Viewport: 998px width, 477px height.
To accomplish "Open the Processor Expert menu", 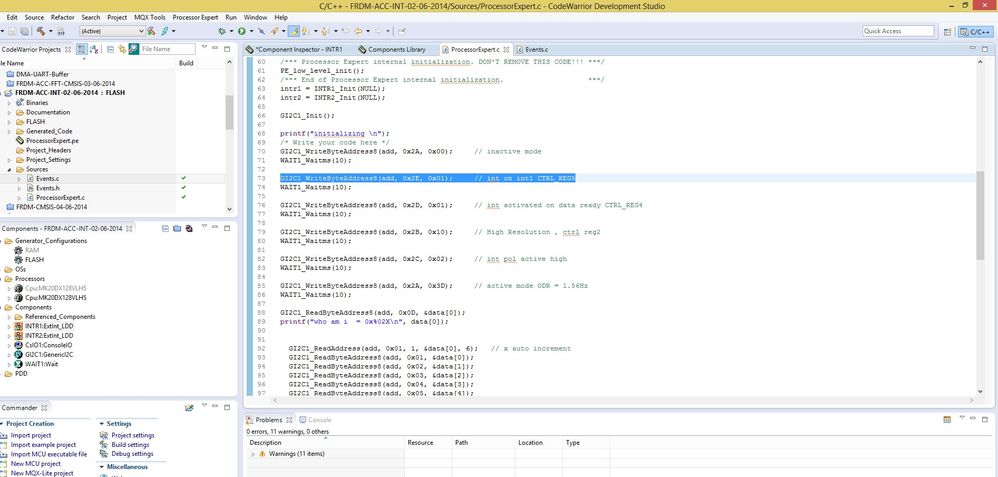I will pos(195,17).
